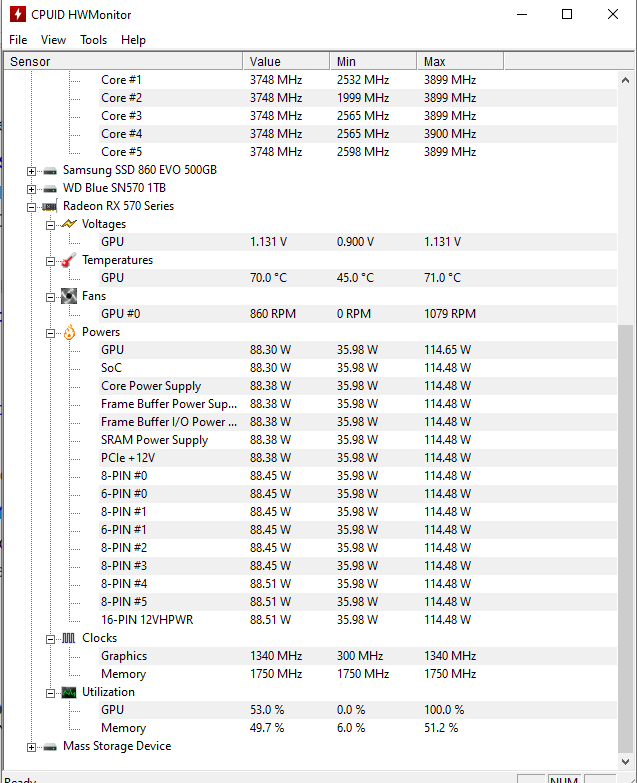Click the Temperatures thermometer icon
The height and width of the screenshot is (783, 637).
[x=69, y=260]
